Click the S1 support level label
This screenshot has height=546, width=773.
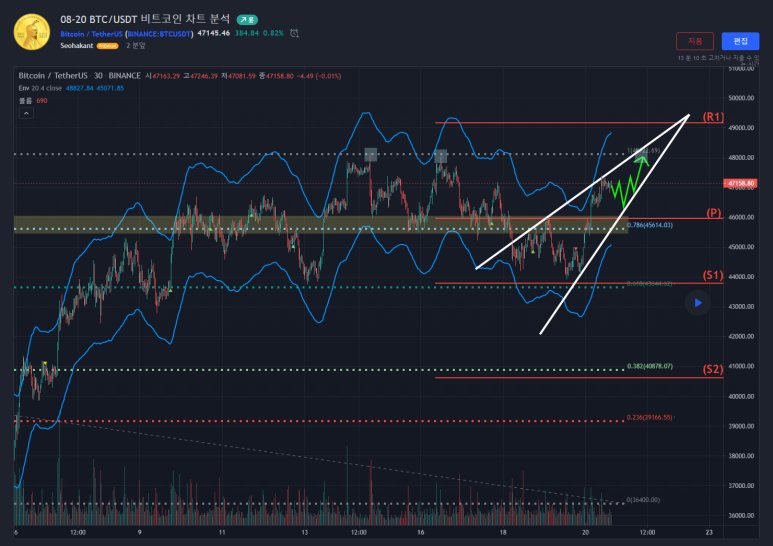click(x=713, y=275)
